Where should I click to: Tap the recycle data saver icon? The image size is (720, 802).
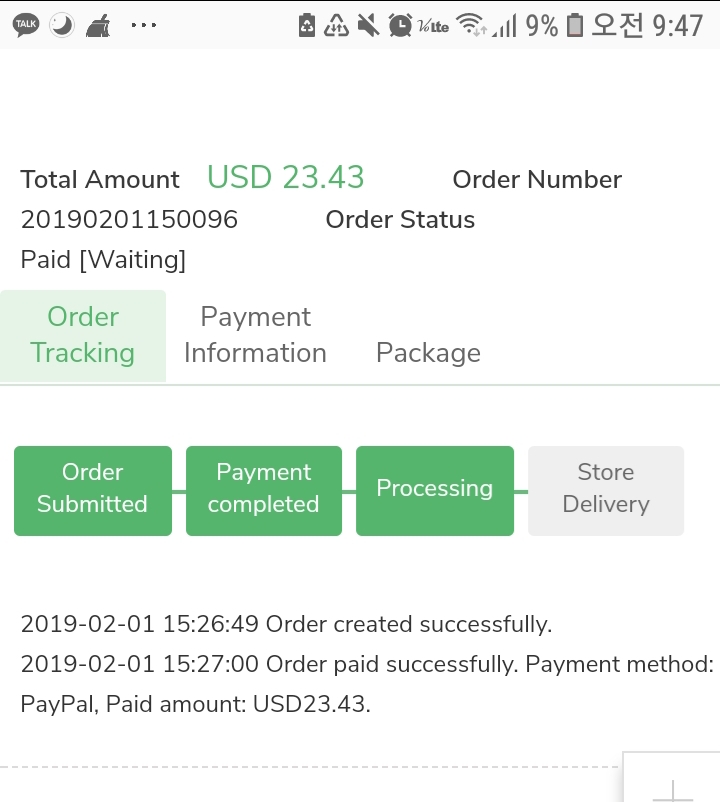pos(337,25)
